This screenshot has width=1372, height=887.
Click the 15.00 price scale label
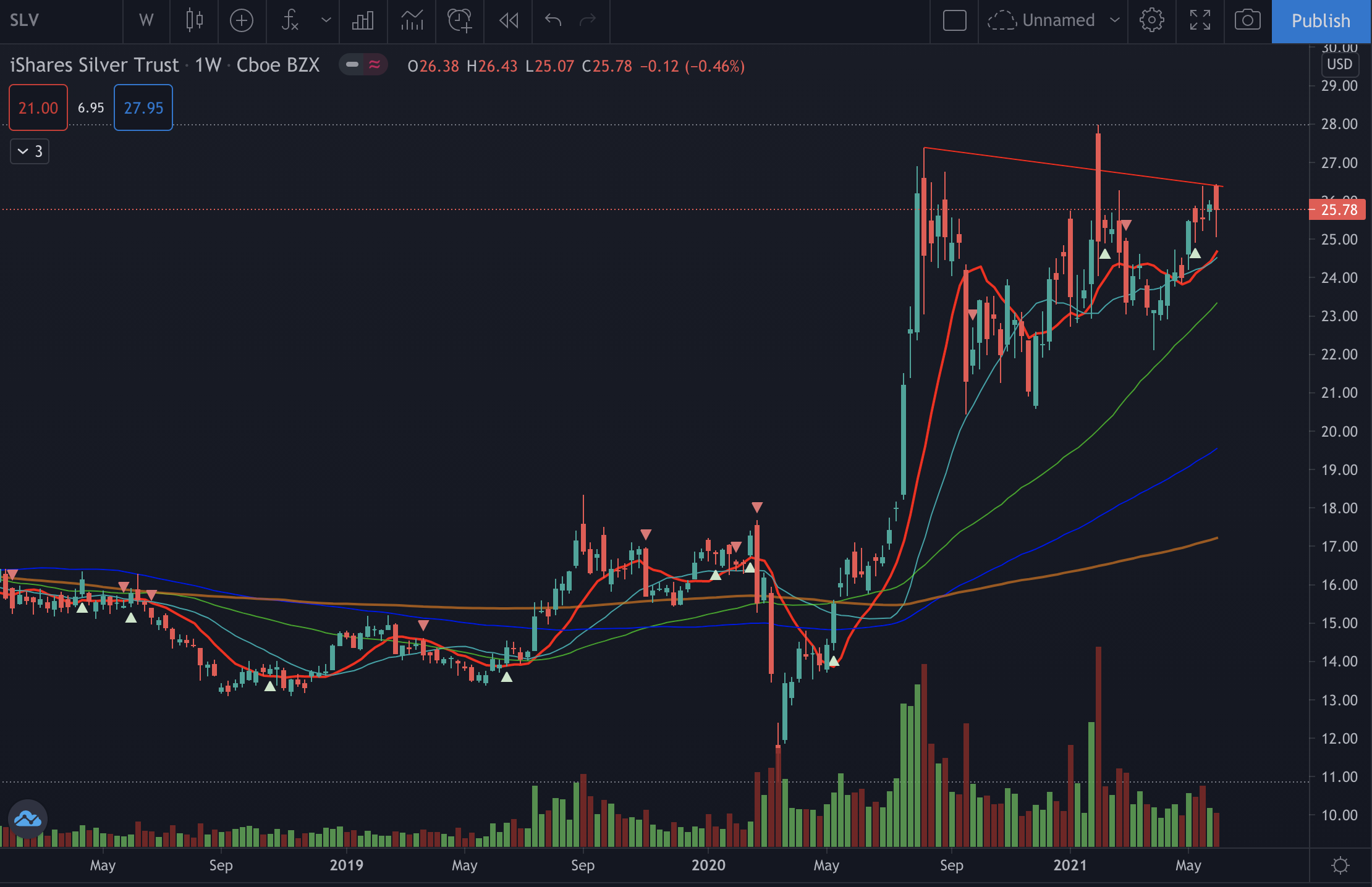pos(1339,623)
